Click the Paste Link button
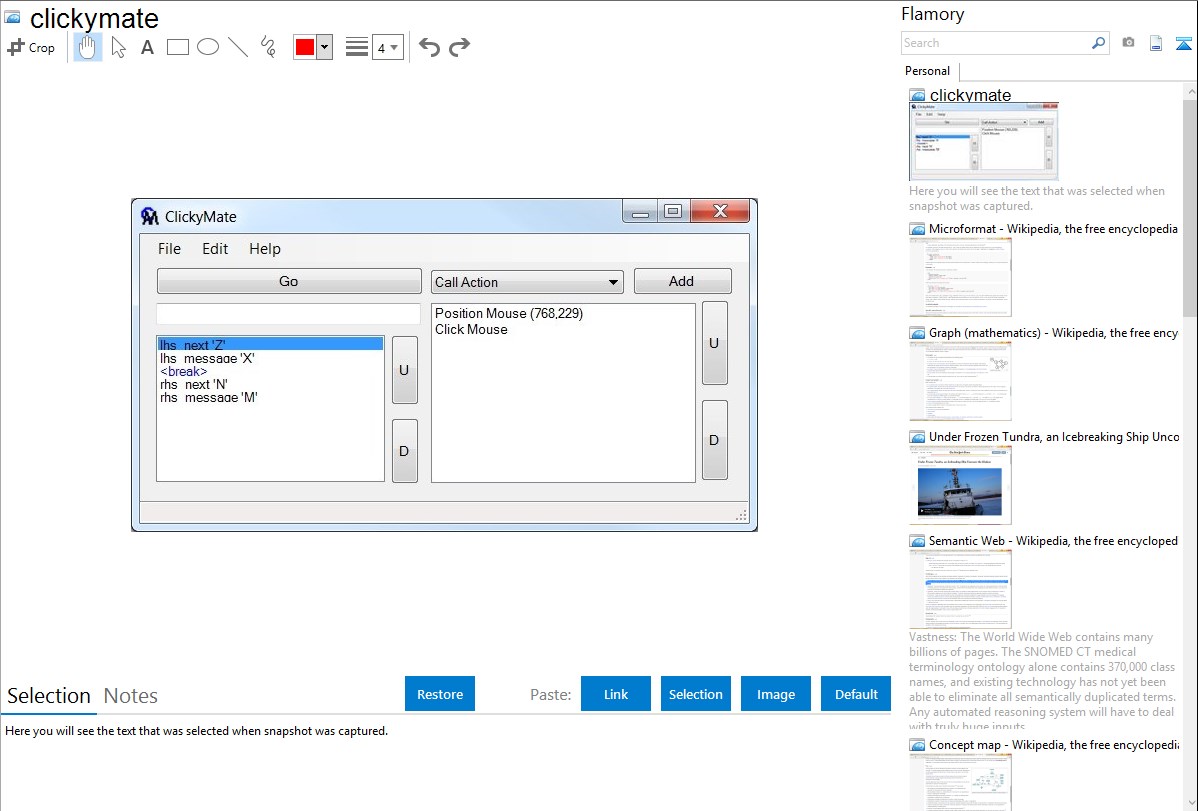 coord(616,694)
